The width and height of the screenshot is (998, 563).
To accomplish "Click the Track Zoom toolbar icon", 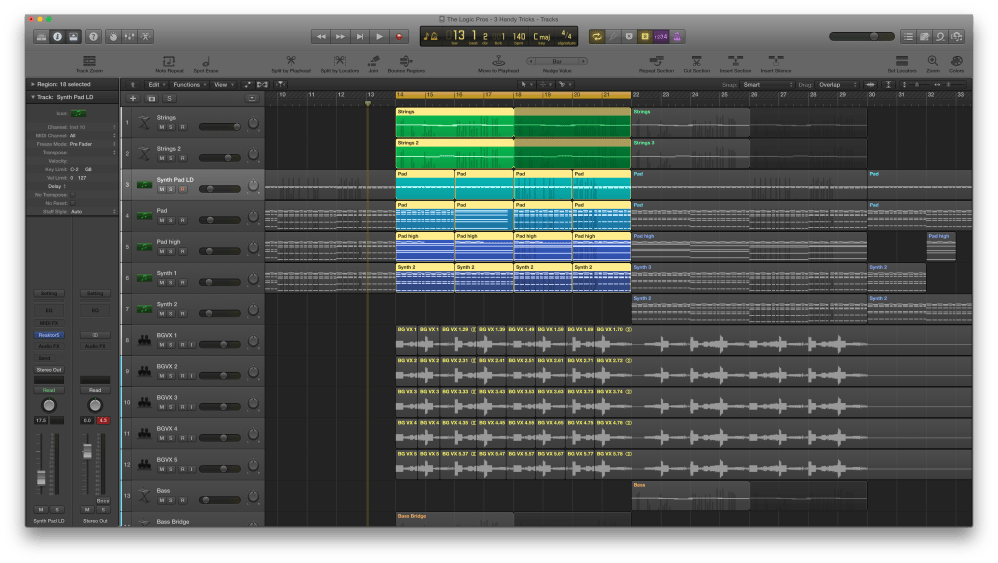I will click(x=88, y=61).
